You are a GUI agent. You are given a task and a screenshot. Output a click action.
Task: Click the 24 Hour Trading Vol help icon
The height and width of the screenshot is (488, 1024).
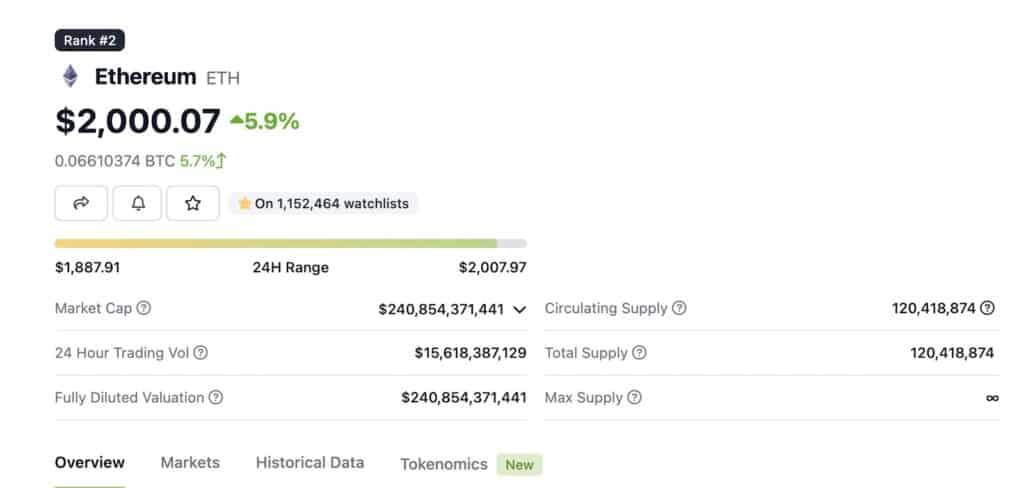pos(200,353)
